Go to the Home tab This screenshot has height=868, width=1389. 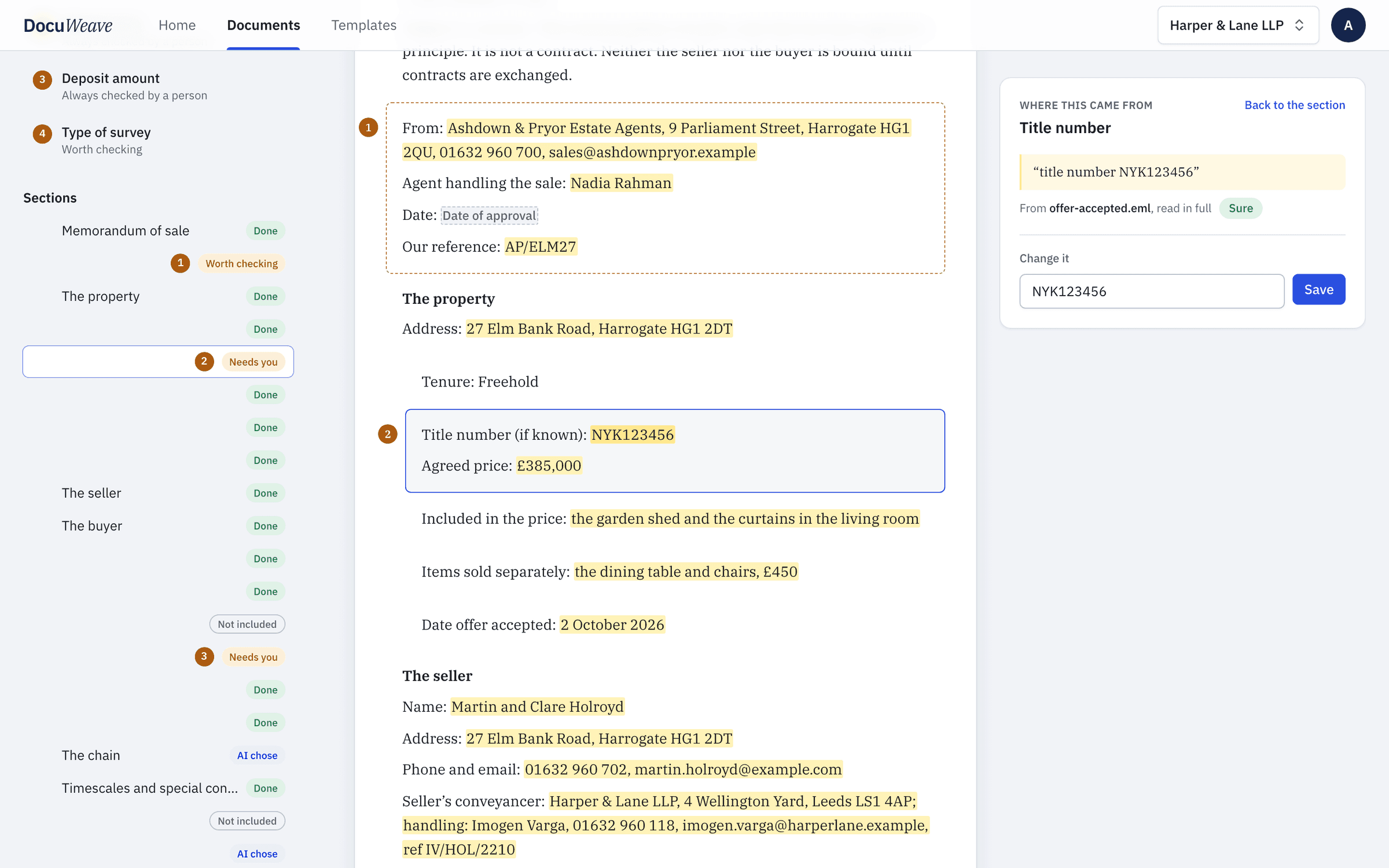pyautogui.click(x=177, y=25)
